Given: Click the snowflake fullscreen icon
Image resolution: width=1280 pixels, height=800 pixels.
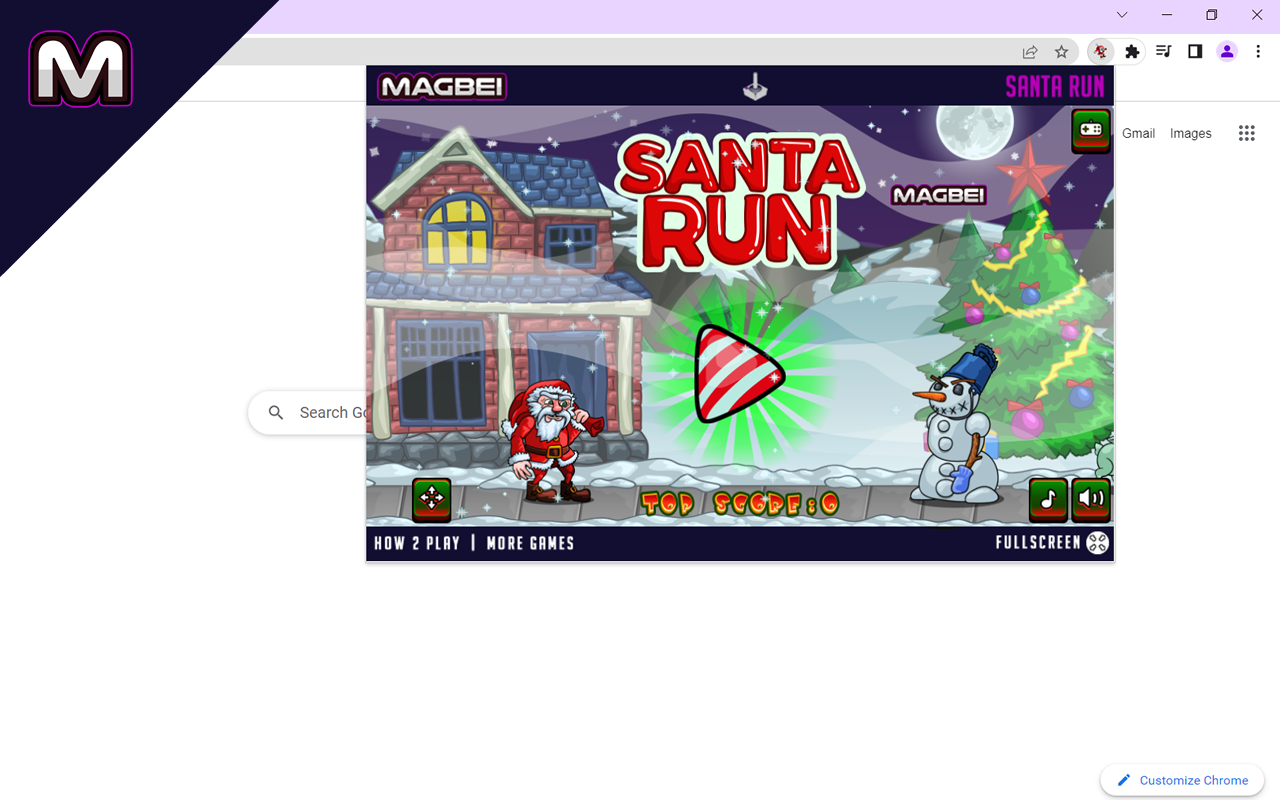Looking at the screenshot, I should (1097, 542).
